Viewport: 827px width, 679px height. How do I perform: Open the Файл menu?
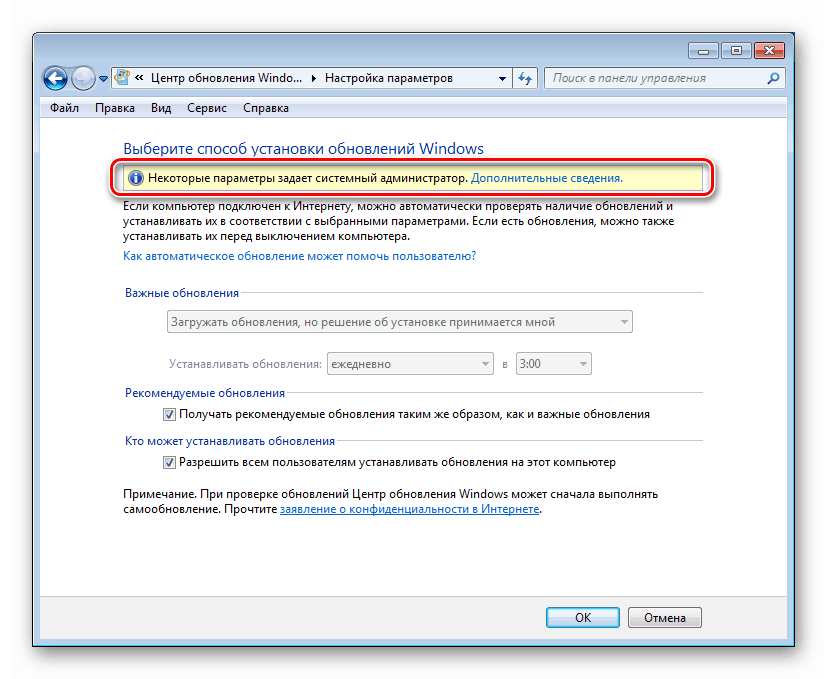[x=63, y=107]
